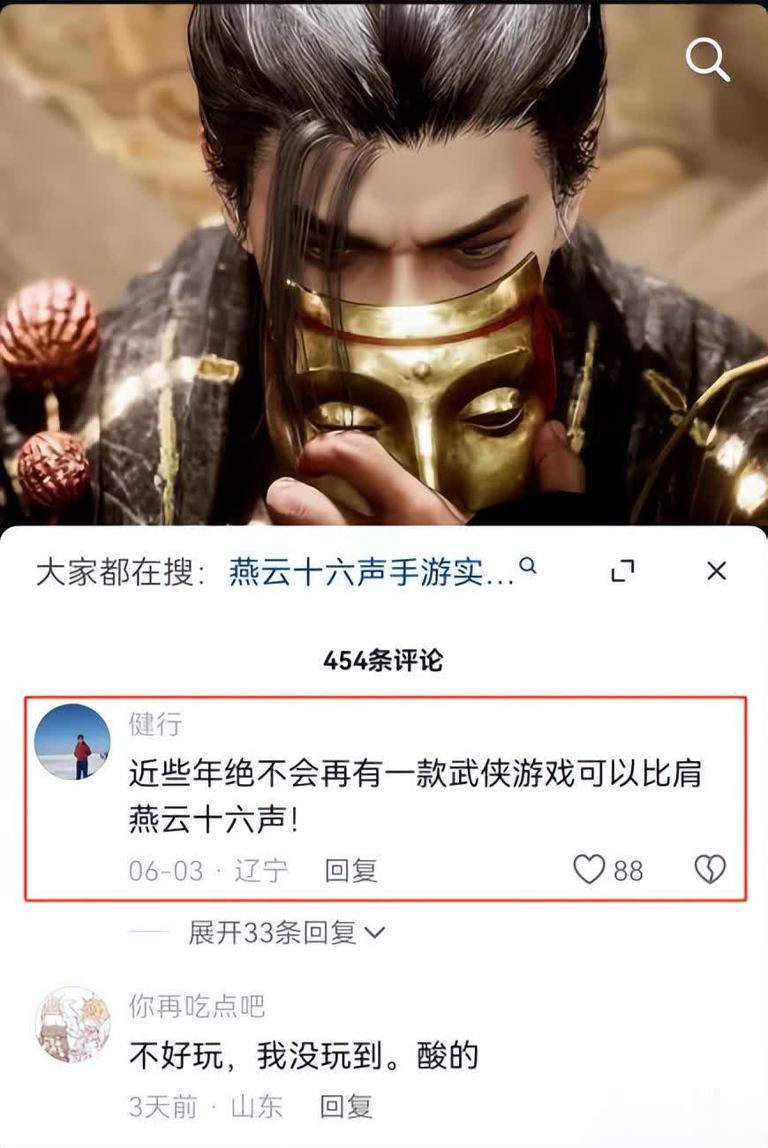
Task: Dislike 健行's comment with the broken heart
Action: [x=709, y=869]
